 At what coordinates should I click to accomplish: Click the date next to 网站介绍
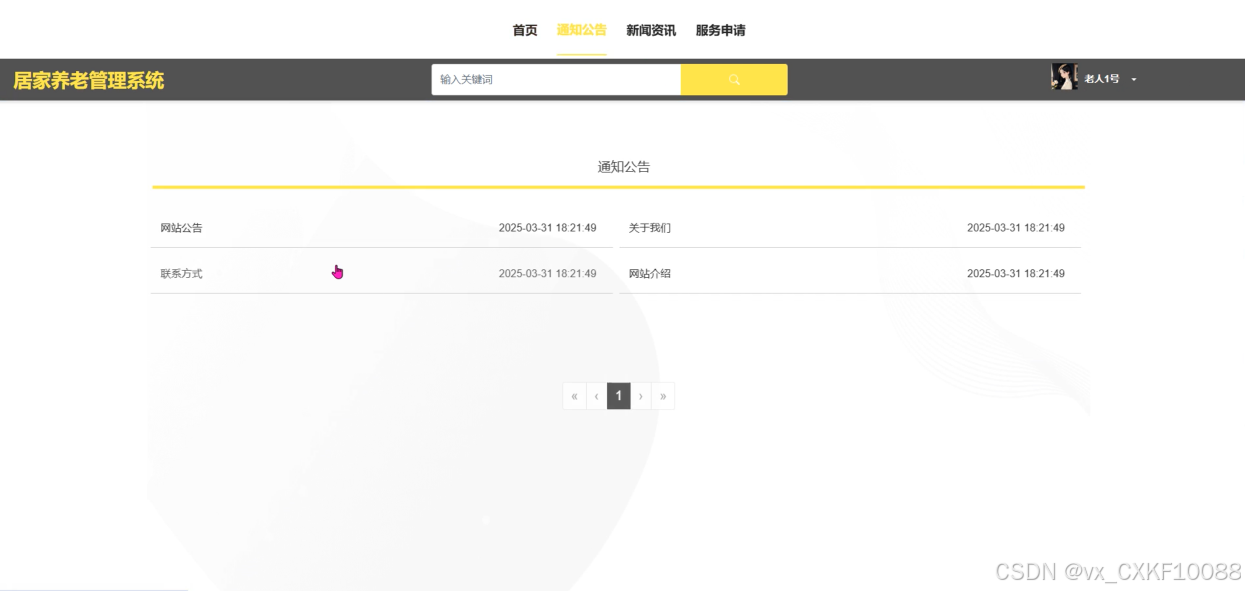[x=1016, y=273]
